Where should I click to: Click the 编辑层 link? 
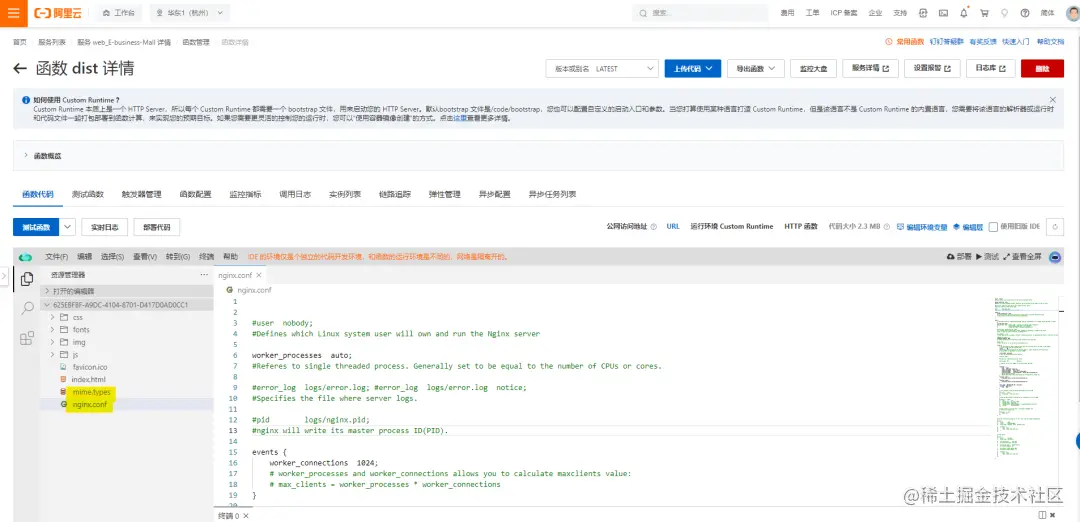[970, 227]
